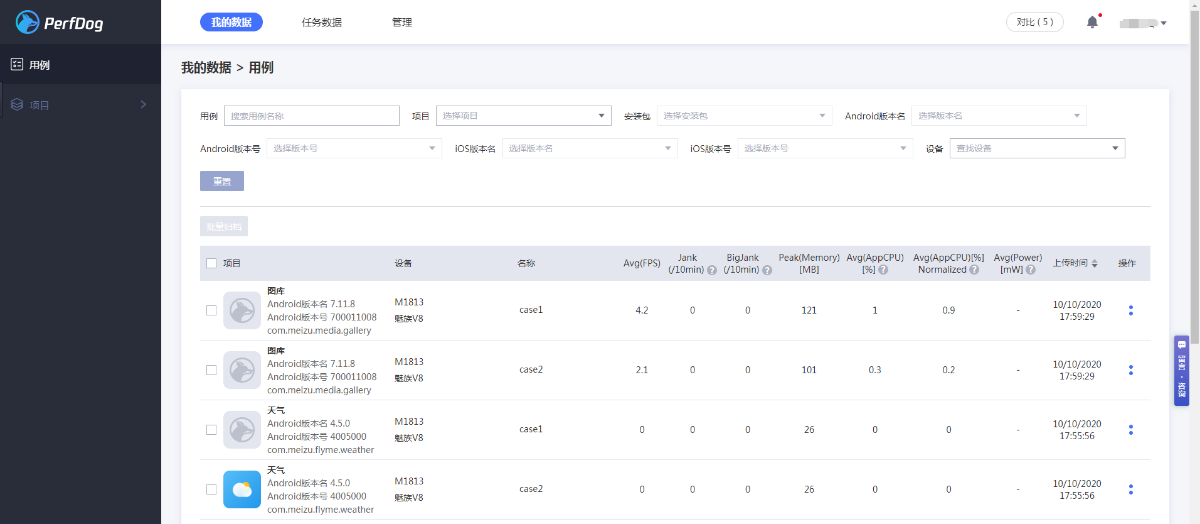Check the first gallery case1 row checkbox
Screen dimensions: 1200x524
click(211, 310)
